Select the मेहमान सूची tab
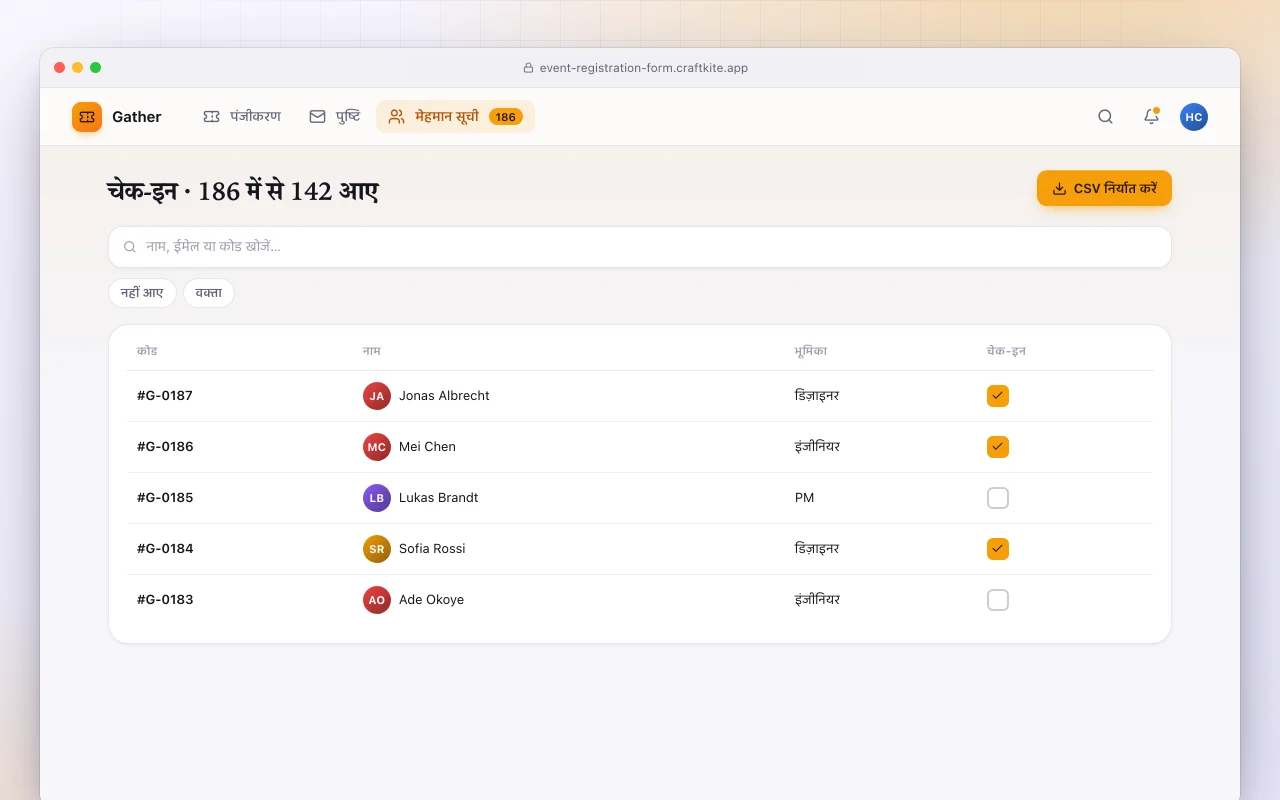 pyautogui.click(x=455, y=117)
